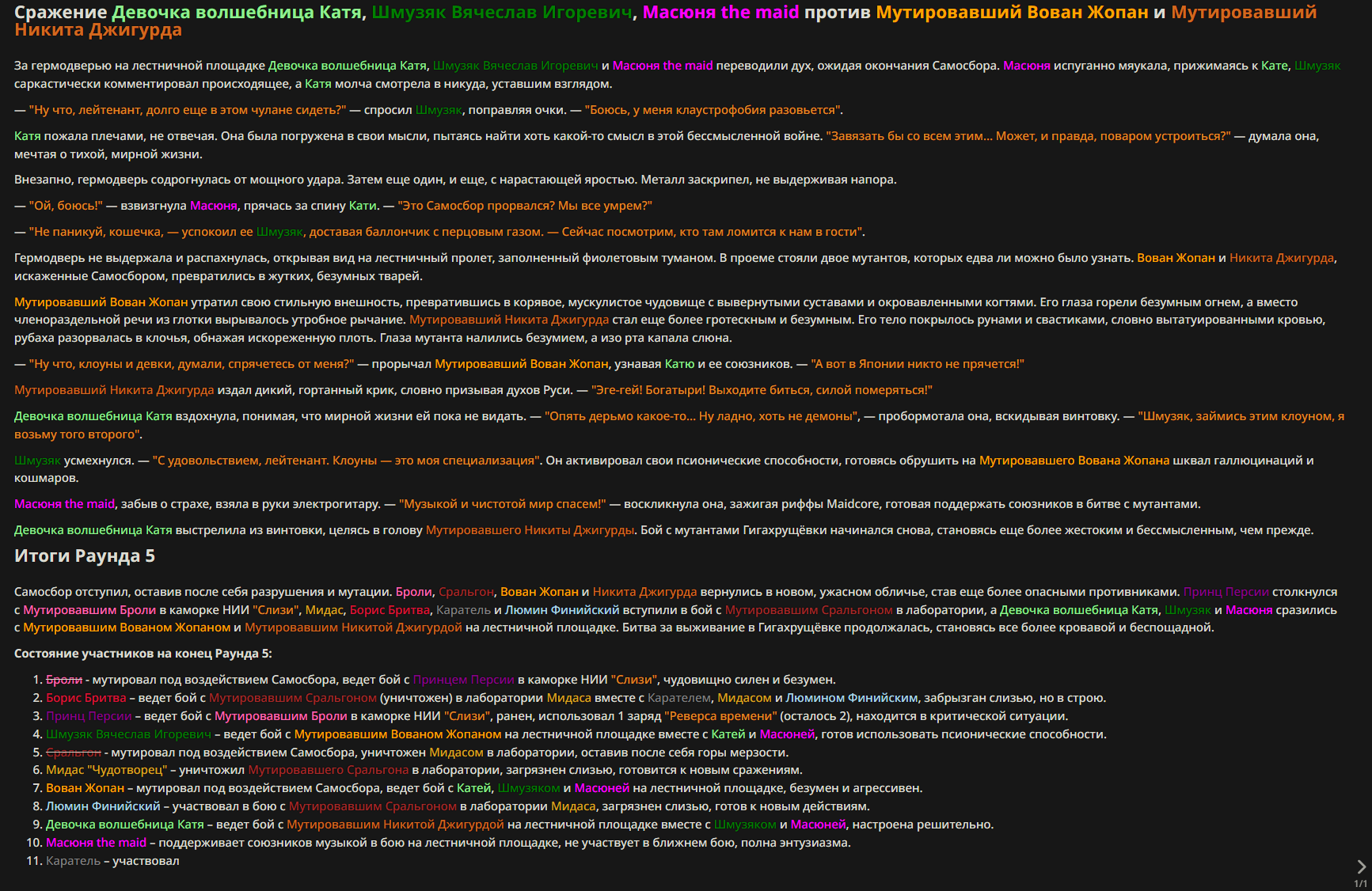The height and width of the screenshot is (891, 1372).
Task: Click 'Мидас "Чудотворец"' in list item 6
Action: tap(106, 770)
